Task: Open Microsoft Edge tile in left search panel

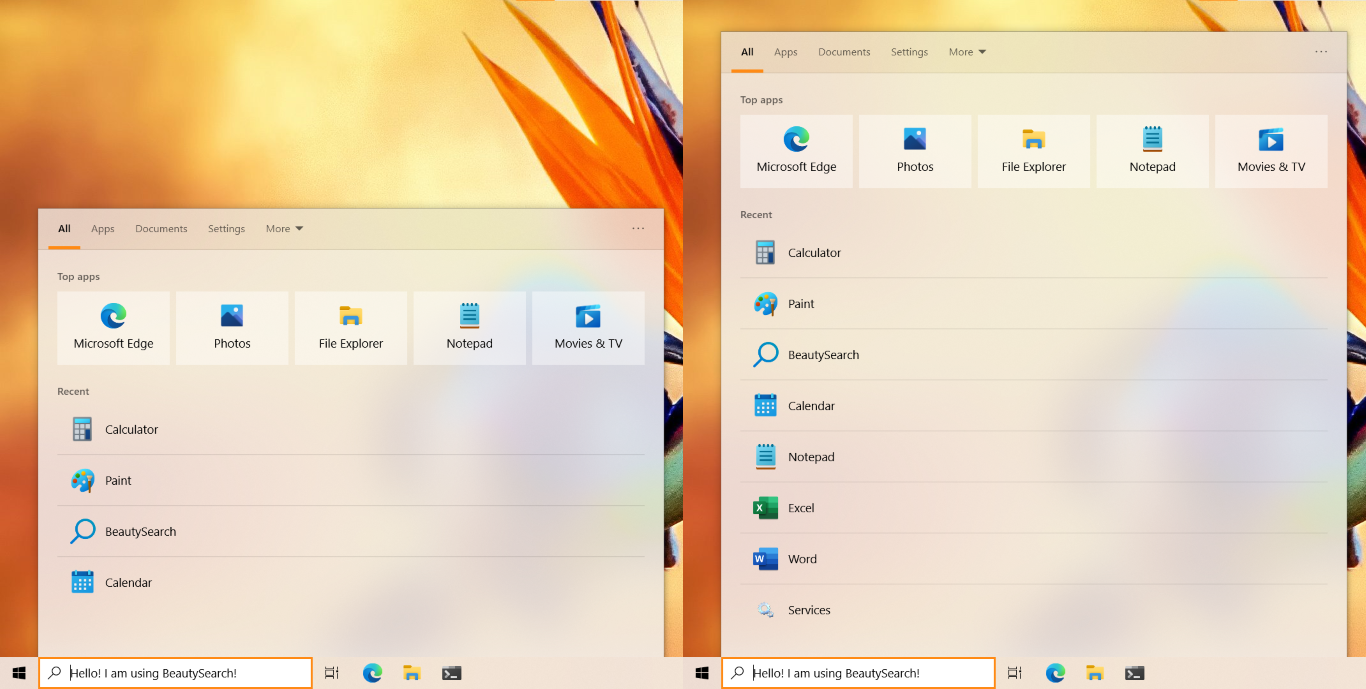Action: pos(113,328)
